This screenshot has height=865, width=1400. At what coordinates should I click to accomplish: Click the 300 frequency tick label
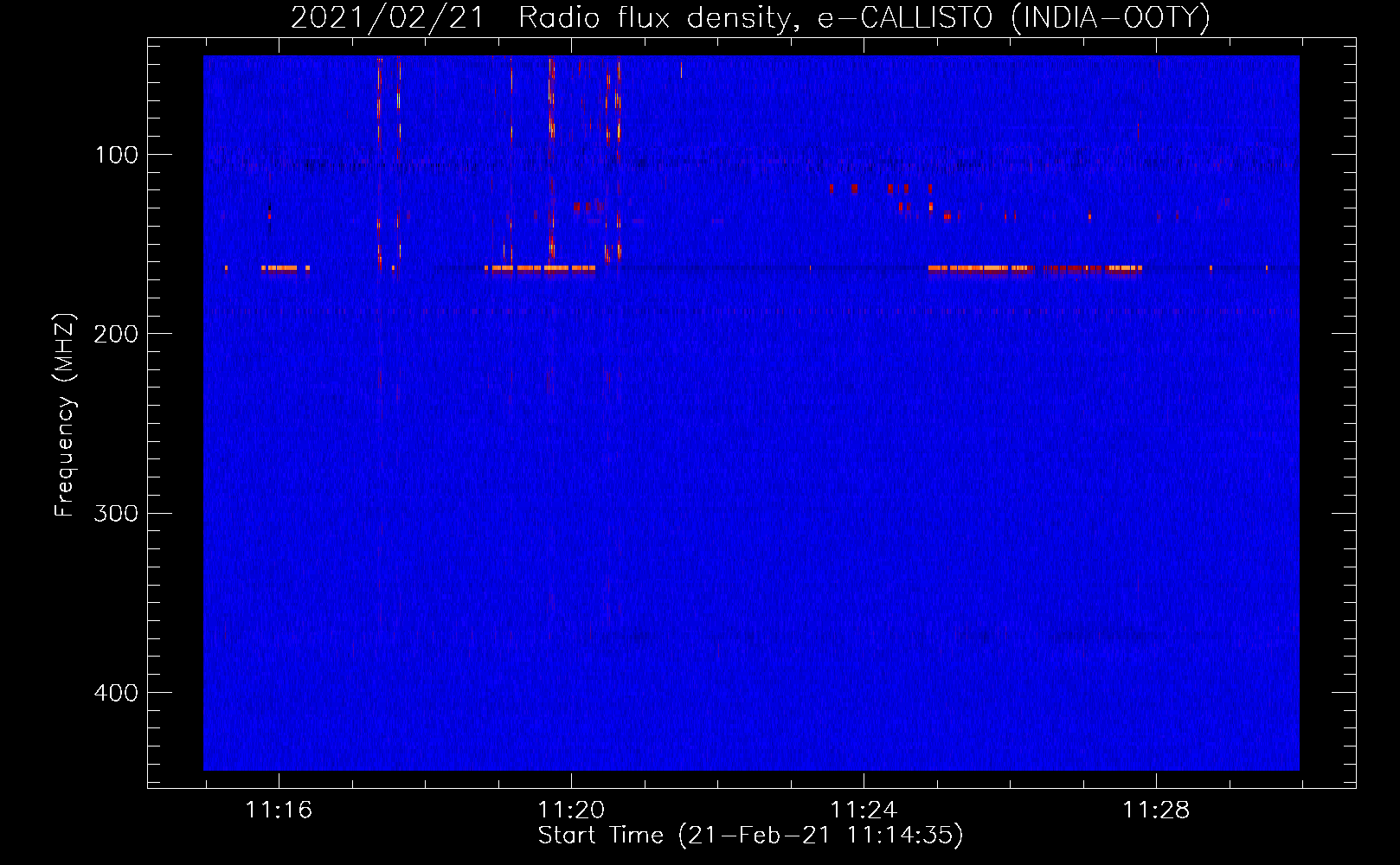[x=116, y=514]
